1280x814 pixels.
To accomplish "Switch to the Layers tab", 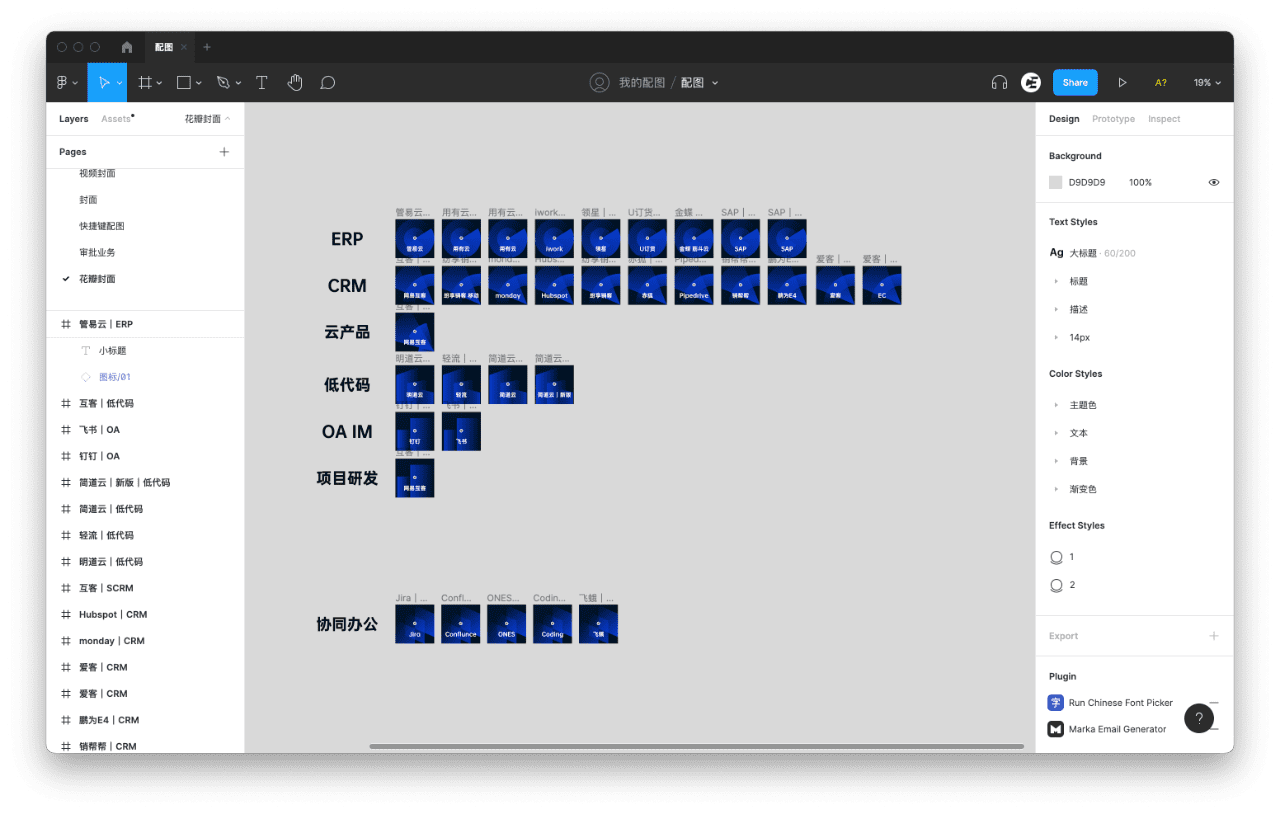I will pos(74,119).
